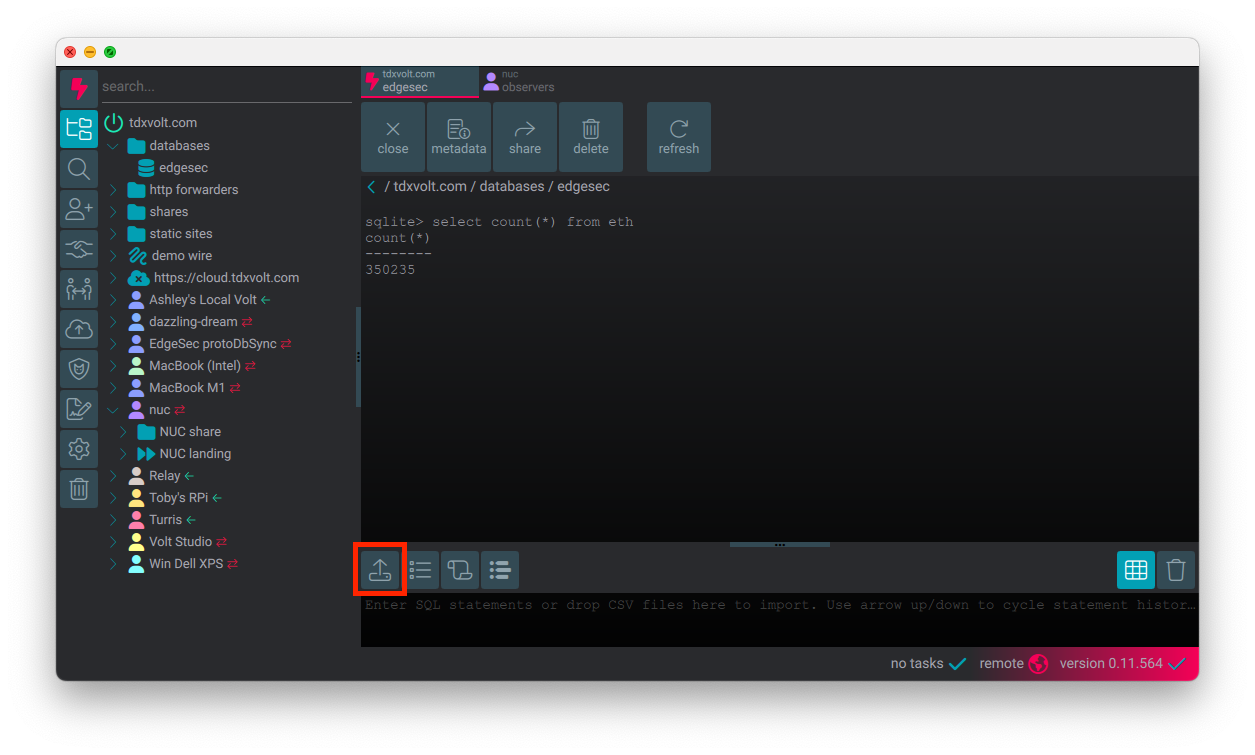Click the delete toolbar button
This screenshot has width=1255, height=755.
(x=591, y=137)
